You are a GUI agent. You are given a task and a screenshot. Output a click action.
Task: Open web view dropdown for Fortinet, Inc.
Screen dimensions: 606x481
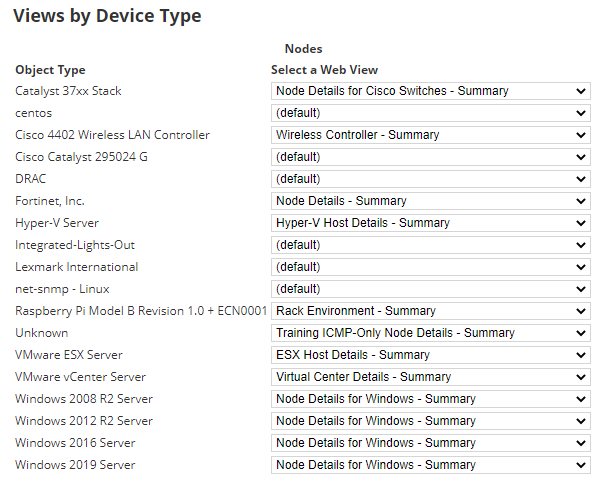(x=431, y=201)
